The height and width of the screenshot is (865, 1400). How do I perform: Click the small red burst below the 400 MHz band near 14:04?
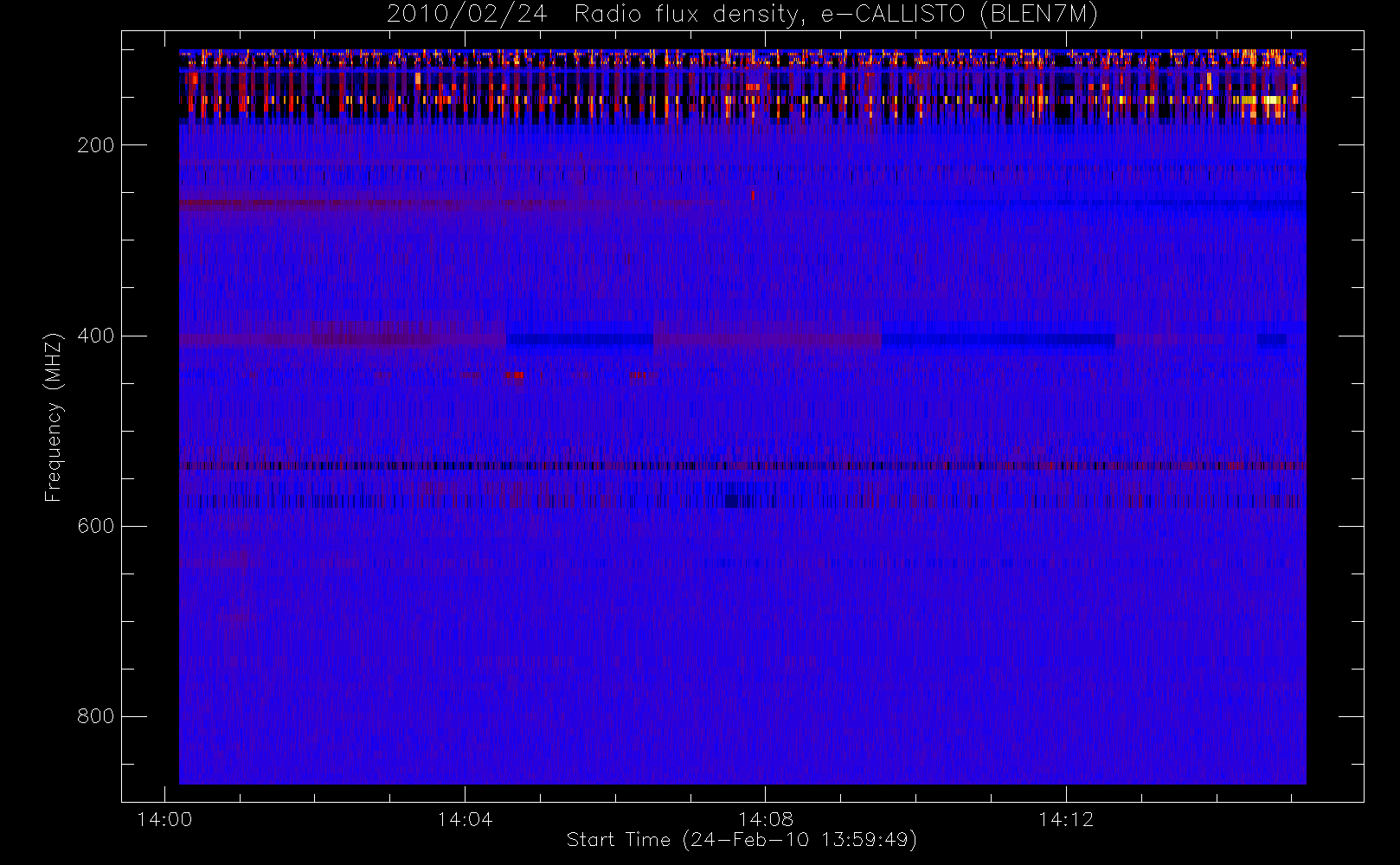[x=514, y=375]
